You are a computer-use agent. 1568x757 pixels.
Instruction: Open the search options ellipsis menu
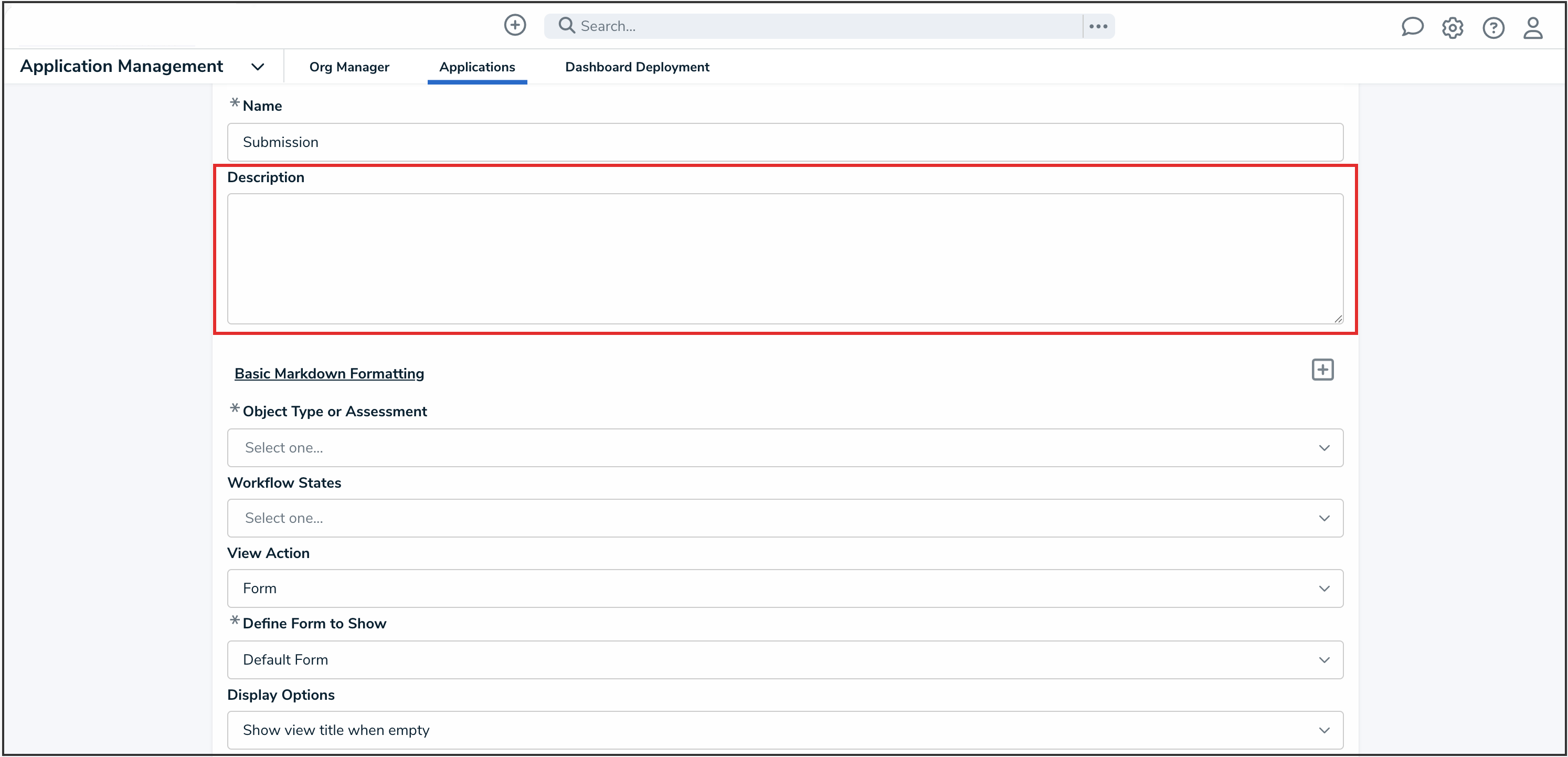(x=1098, y=26)
